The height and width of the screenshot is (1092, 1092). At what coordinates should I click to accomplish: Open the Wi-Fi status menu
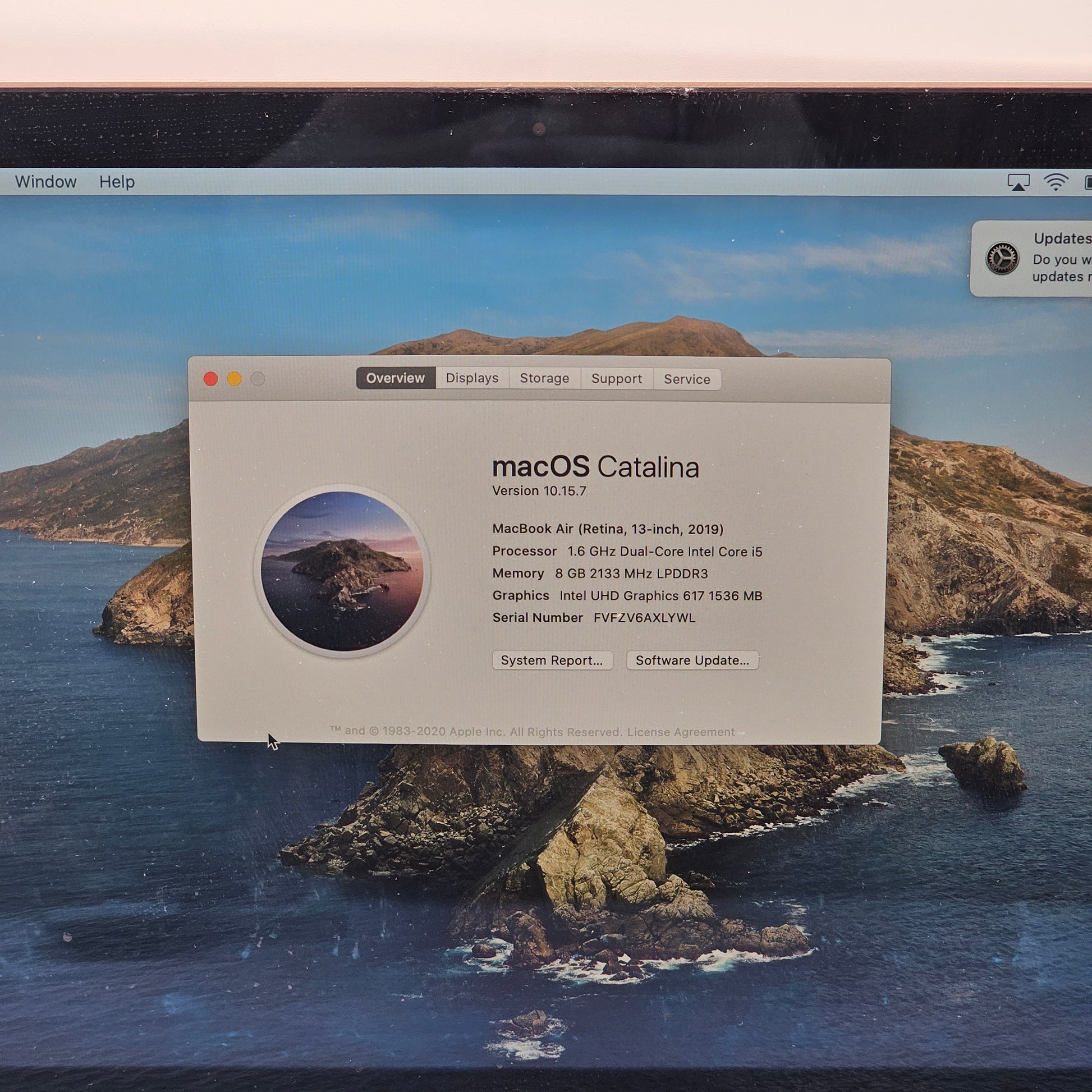pyautogui.click(x=1056, y=182)
